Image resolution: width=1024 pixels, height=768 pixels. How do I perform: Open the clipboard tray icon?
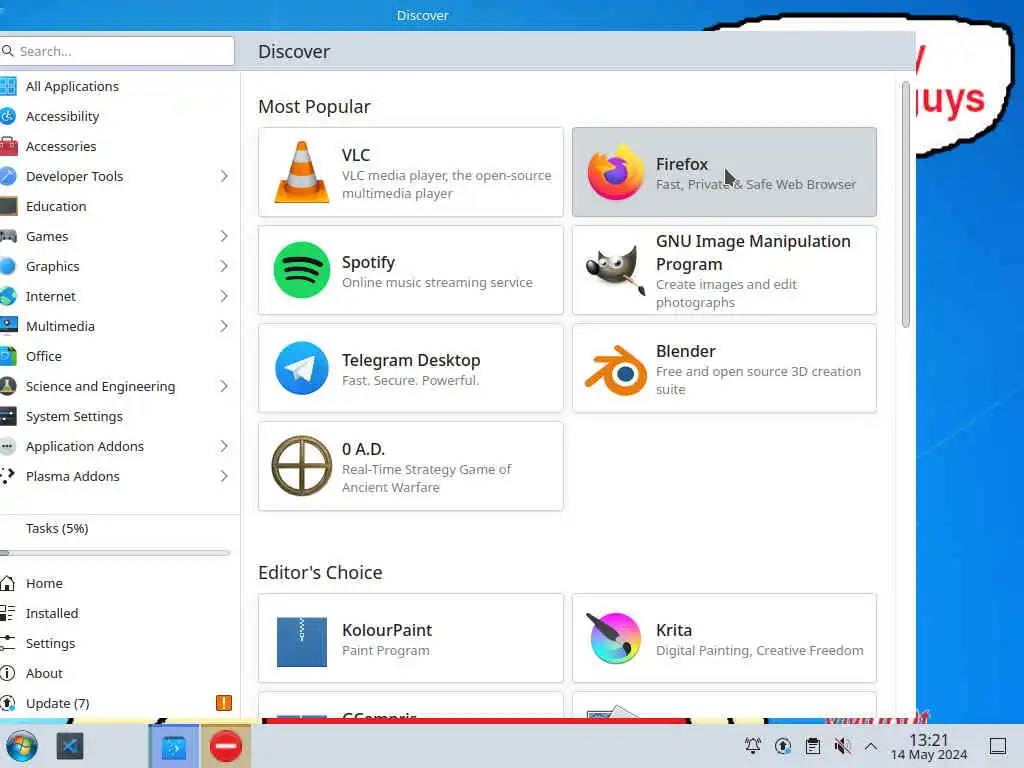tap(812, 745)
